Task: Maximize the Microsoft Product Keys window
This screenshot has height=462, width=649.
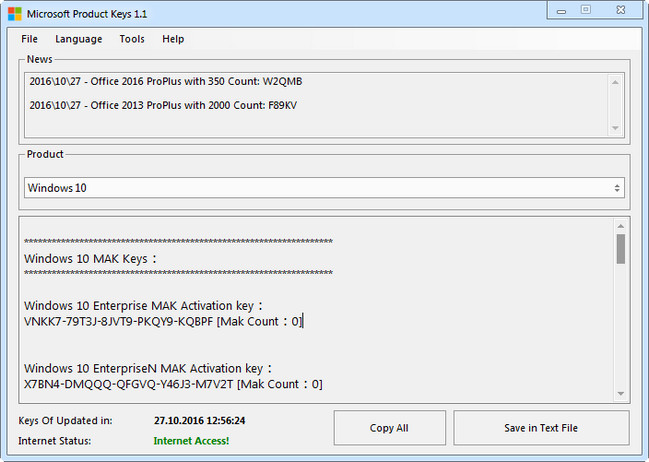Action: [x=586, y=10]
